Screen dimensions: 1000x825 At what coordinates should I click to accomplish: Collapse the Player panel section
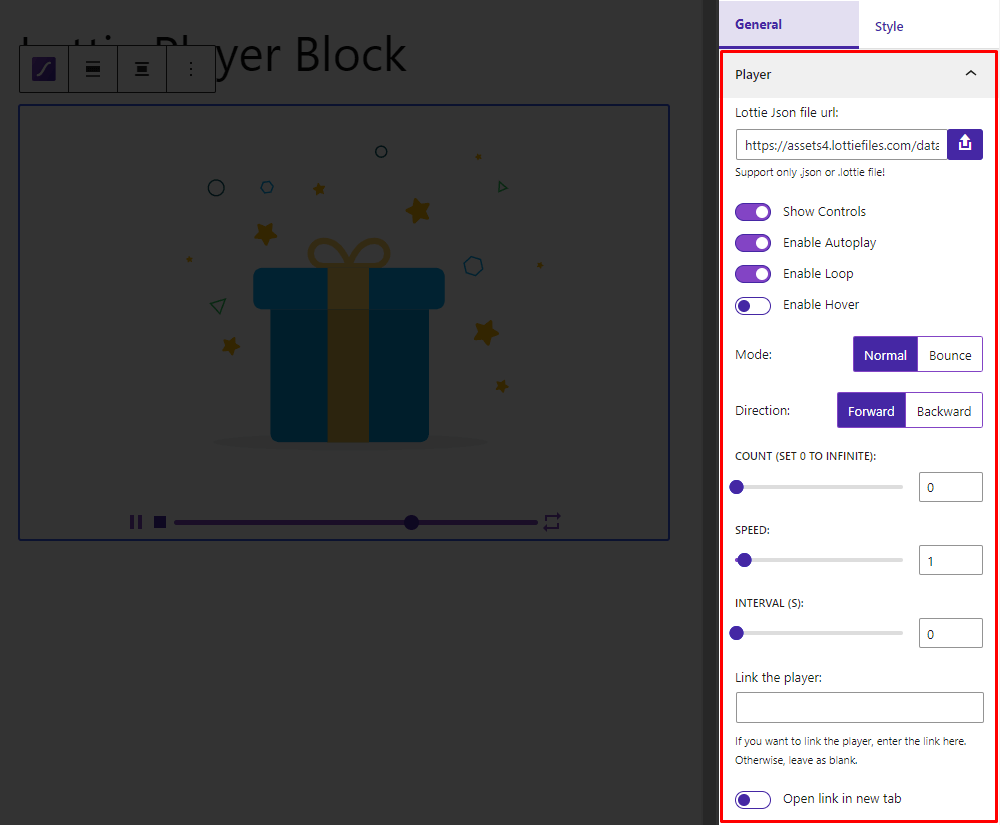click(970, 74)
